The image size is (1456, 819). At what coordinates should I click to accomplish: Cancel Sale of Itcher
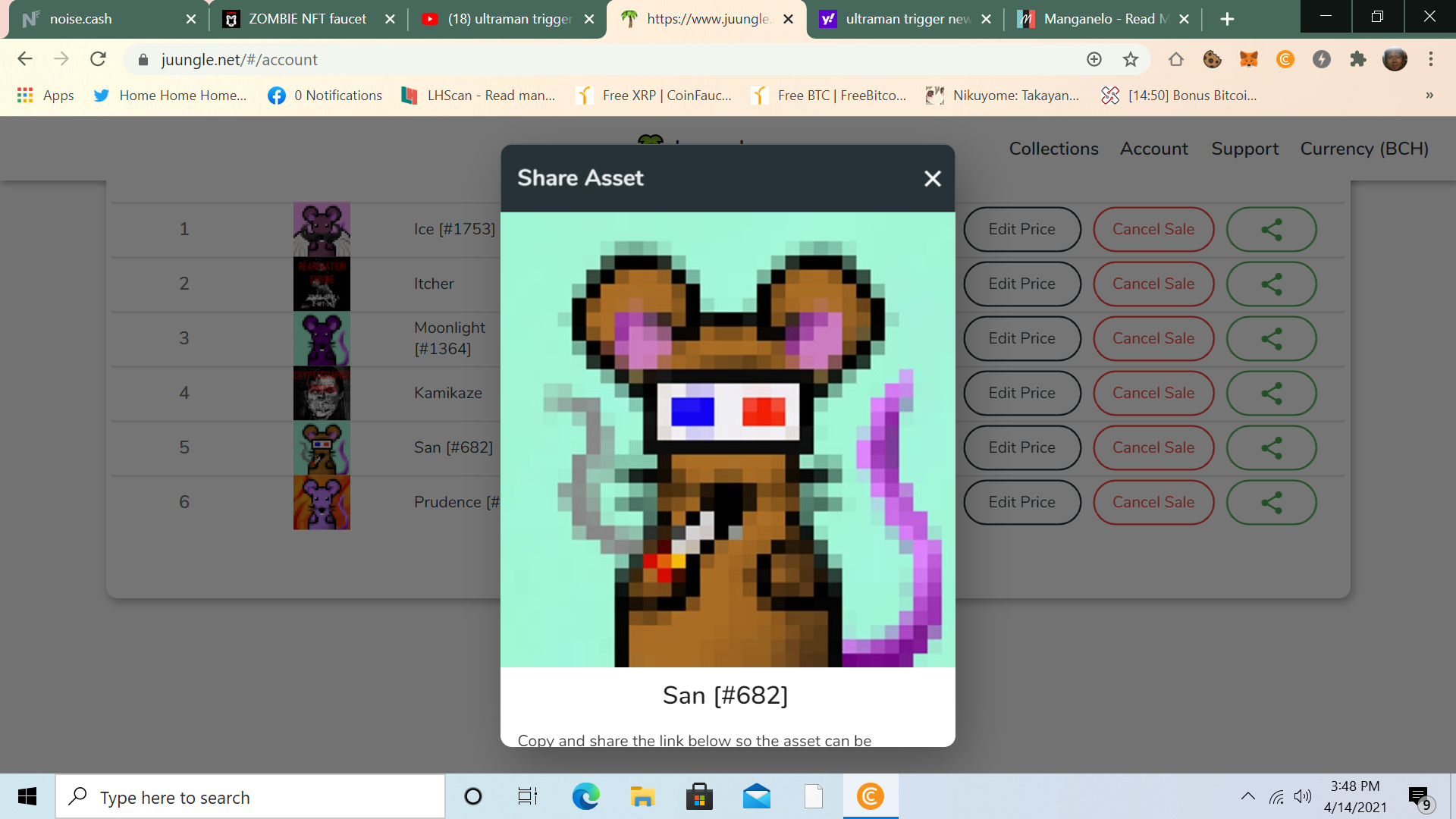(1153, 284)
